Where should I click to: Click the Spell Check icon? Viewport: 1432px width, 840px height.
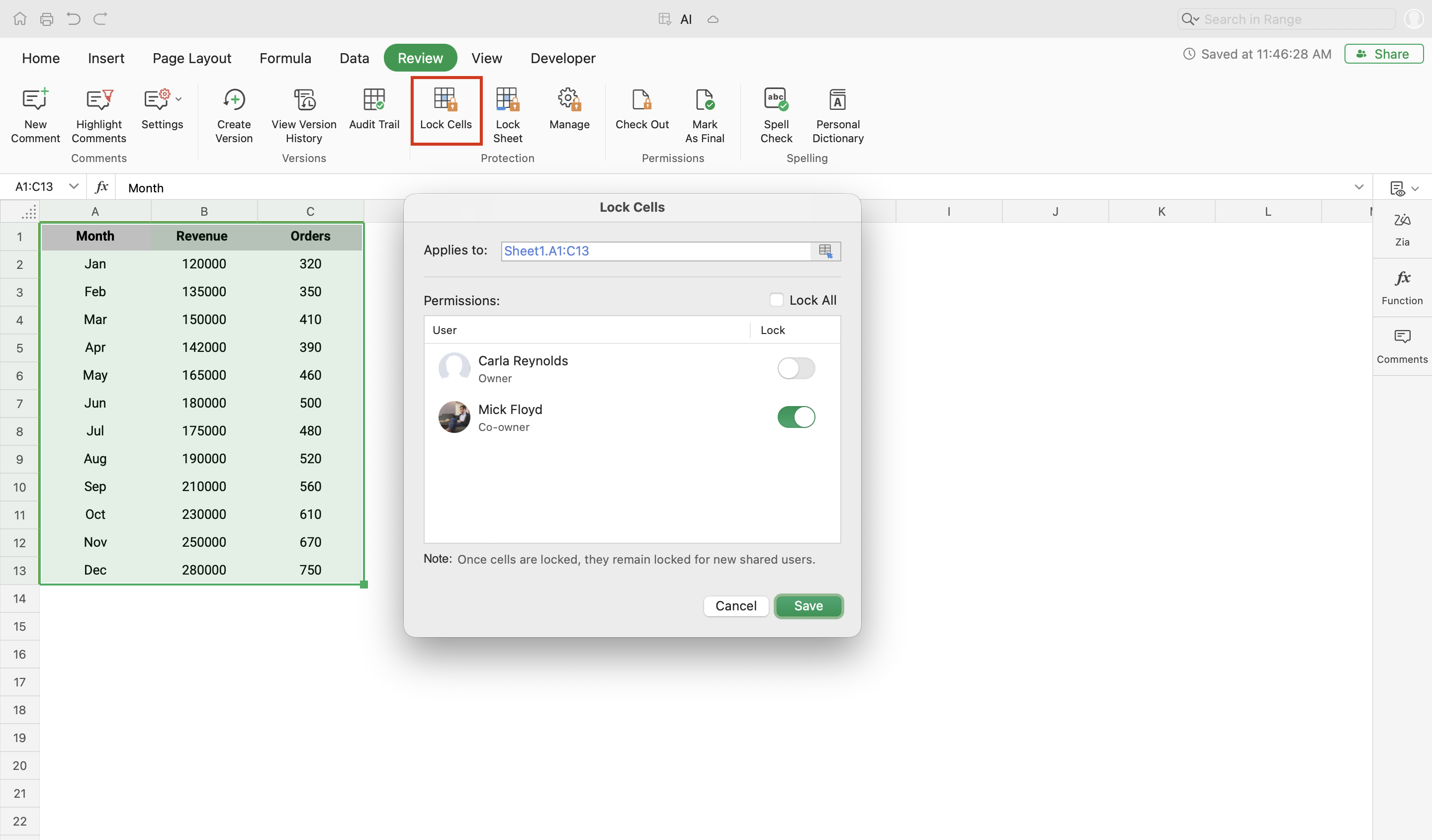[776, 100]
